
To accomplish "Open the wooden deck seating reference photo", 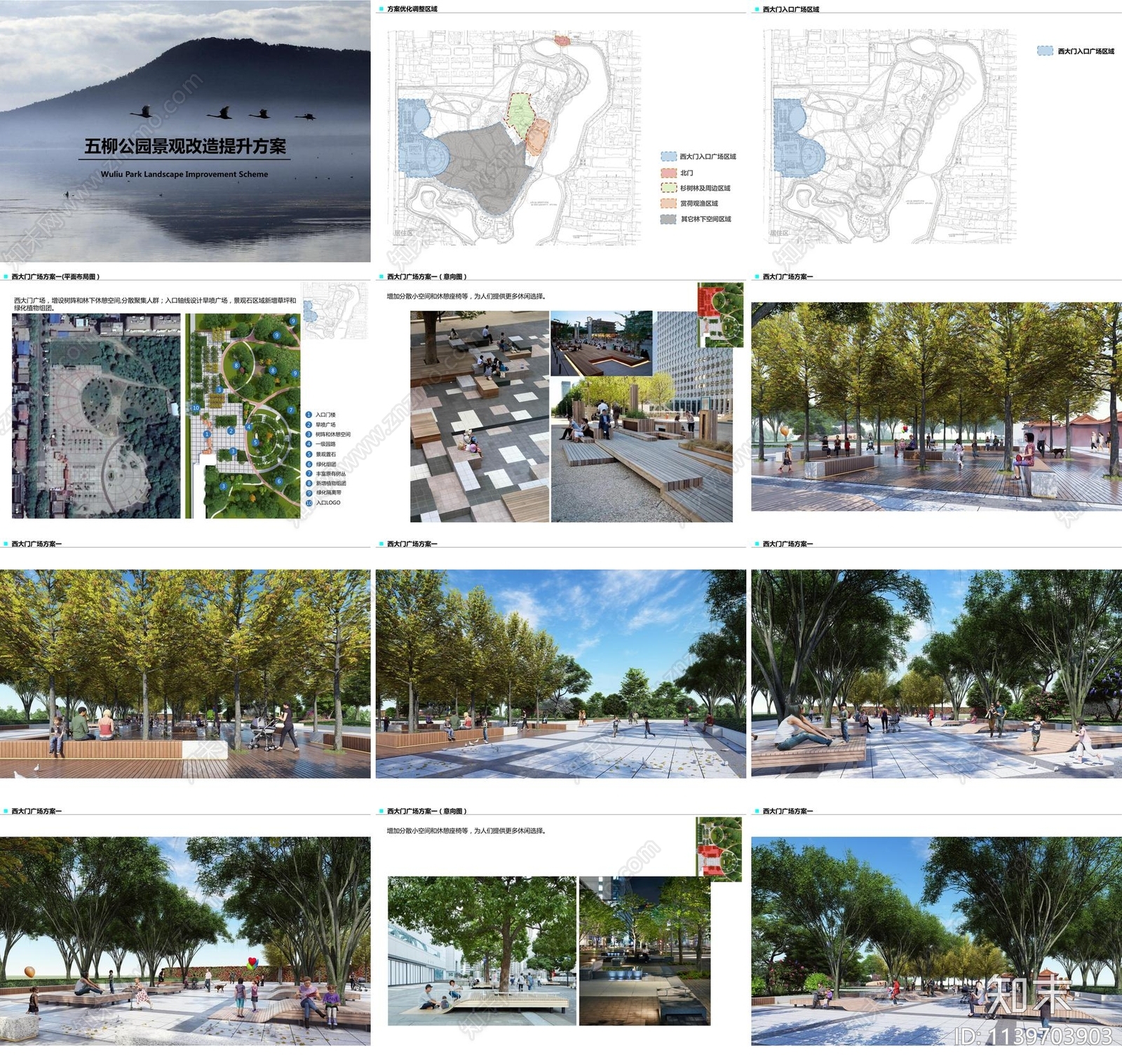I will click(642, 450).
